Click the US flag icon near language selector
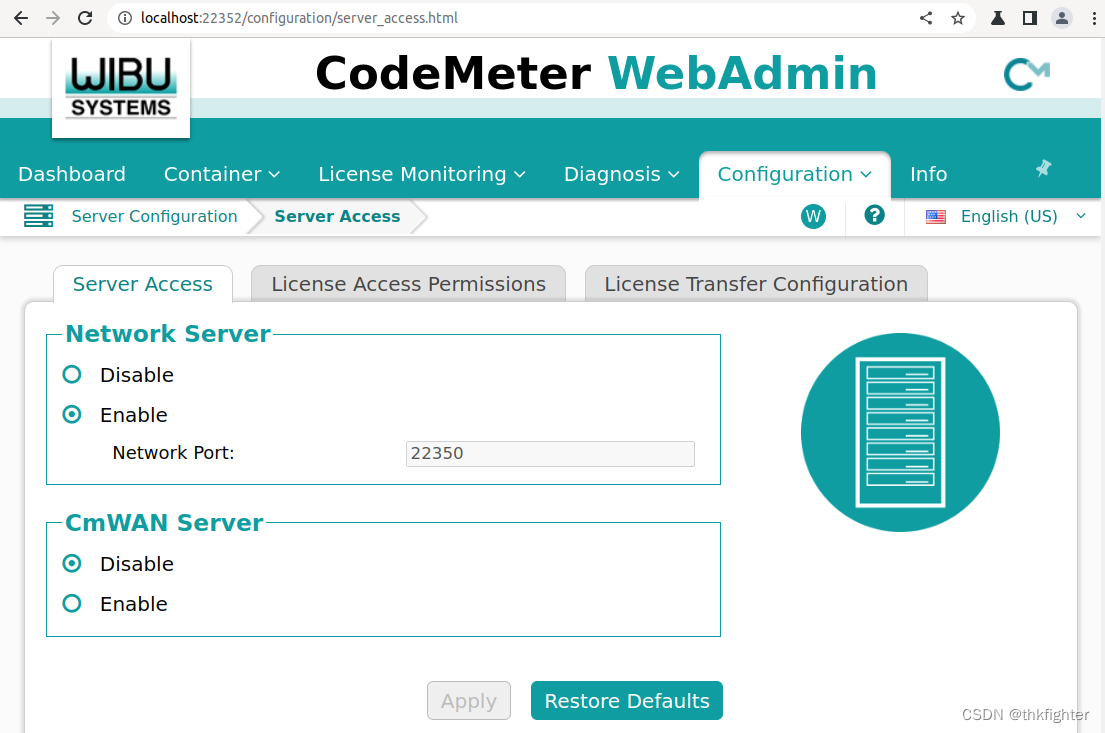 click(x=935, y=216)
